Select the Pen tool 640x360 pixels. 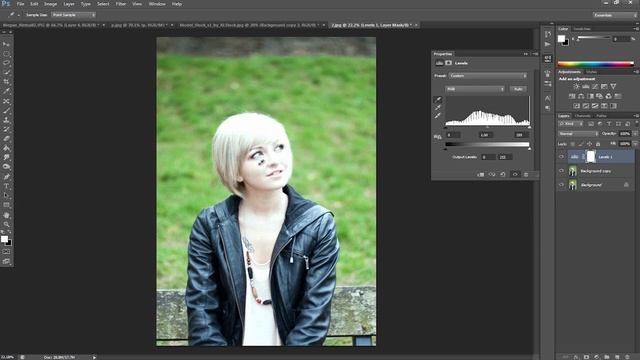click(x=6, y=177)
